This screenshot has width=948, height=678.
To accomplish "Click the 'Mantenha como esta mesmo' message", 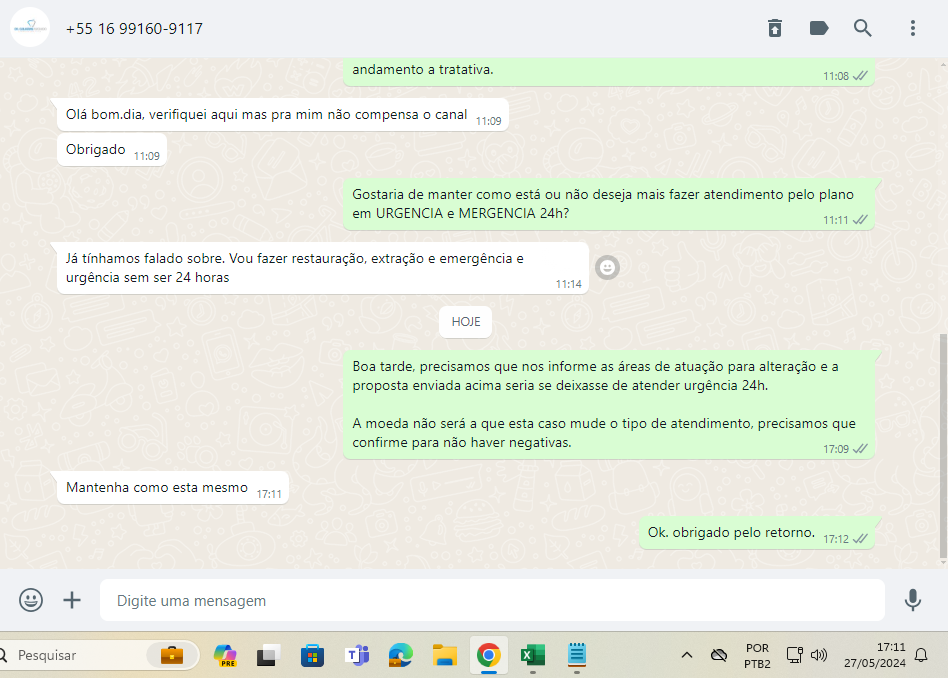I will click(x=157, y=488).
